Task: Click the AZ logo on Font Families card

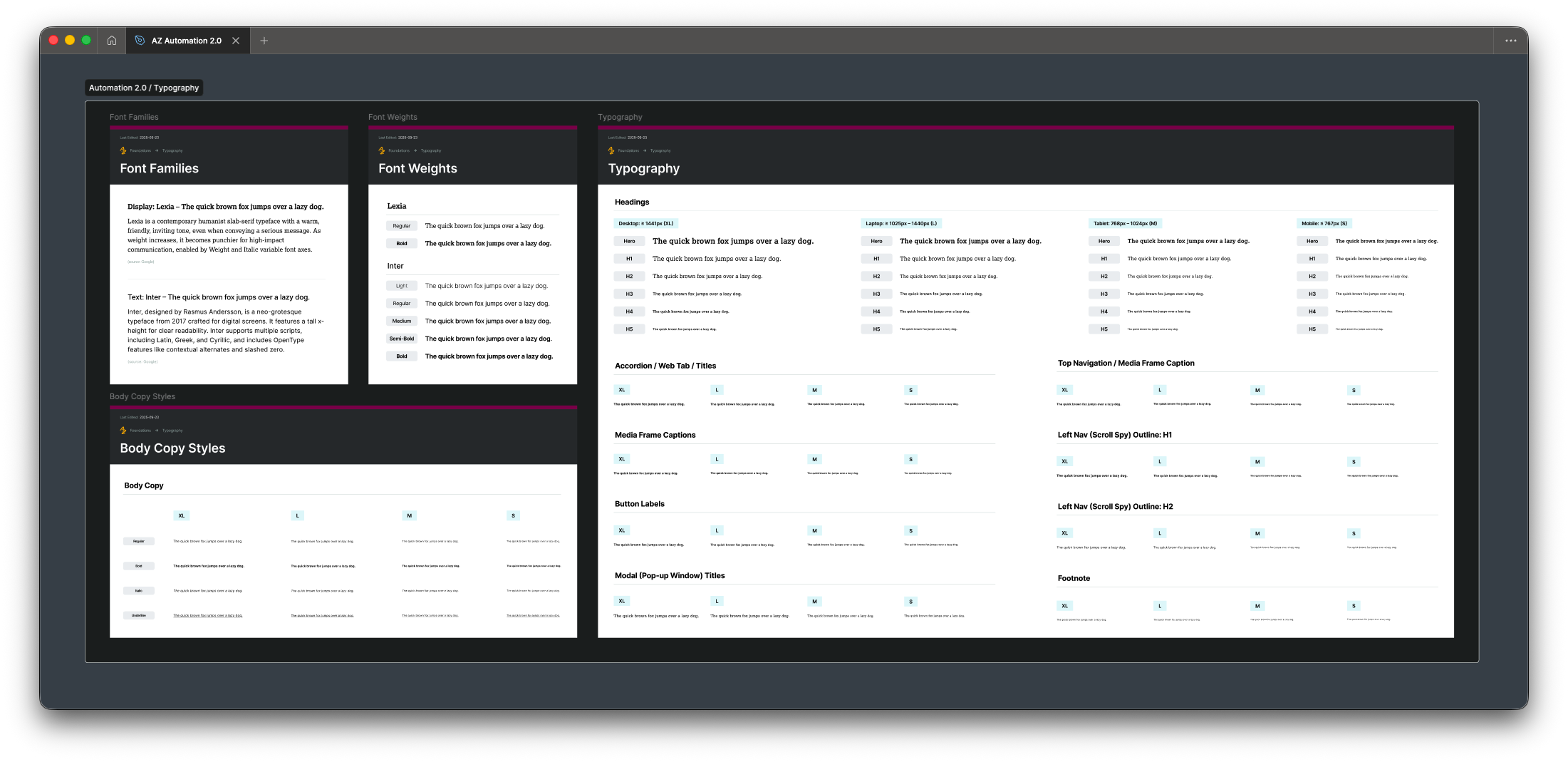Action: point(123,150)
